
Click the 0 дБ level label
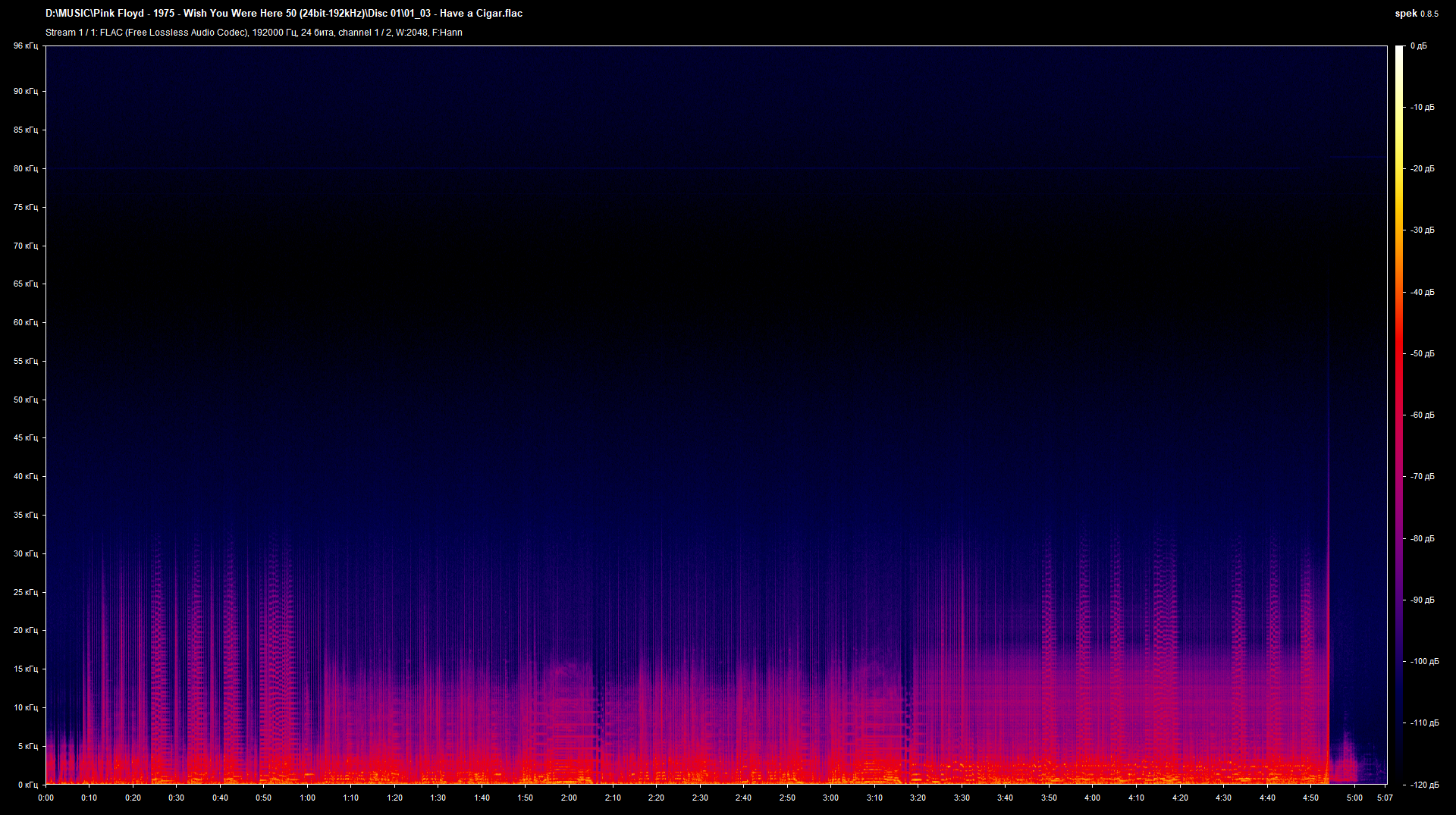1418,46
